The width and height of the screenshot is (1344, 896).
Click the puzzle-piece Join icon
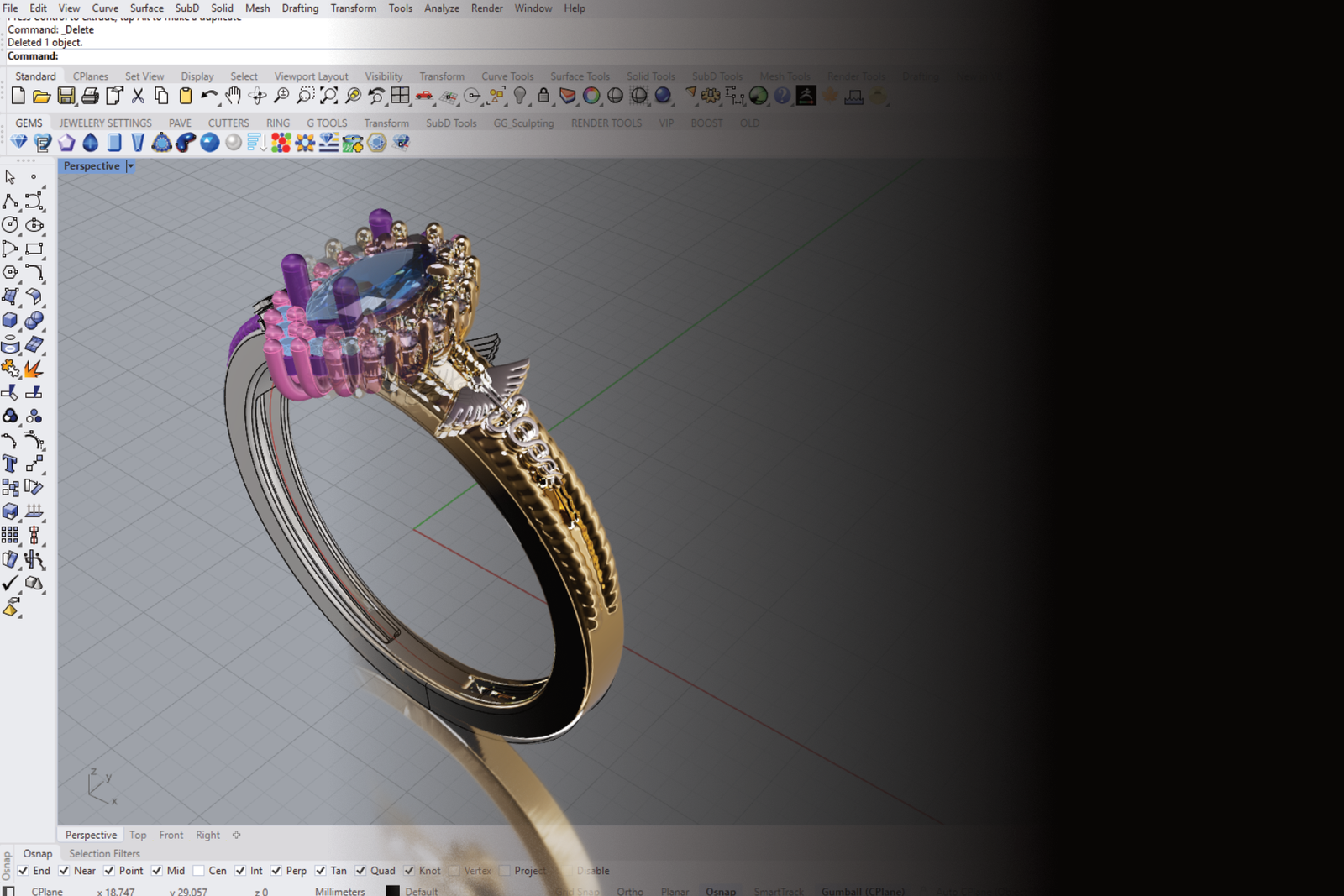coord(10,369)
